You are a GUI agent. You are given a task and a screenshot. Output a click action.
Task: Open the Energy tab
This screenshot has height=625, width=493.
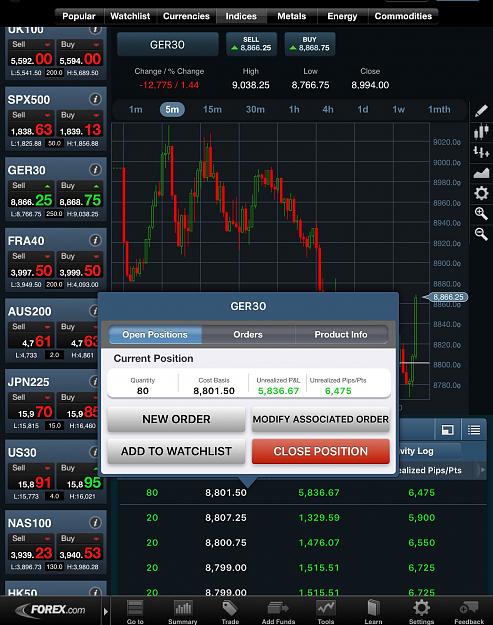point(342,16)
